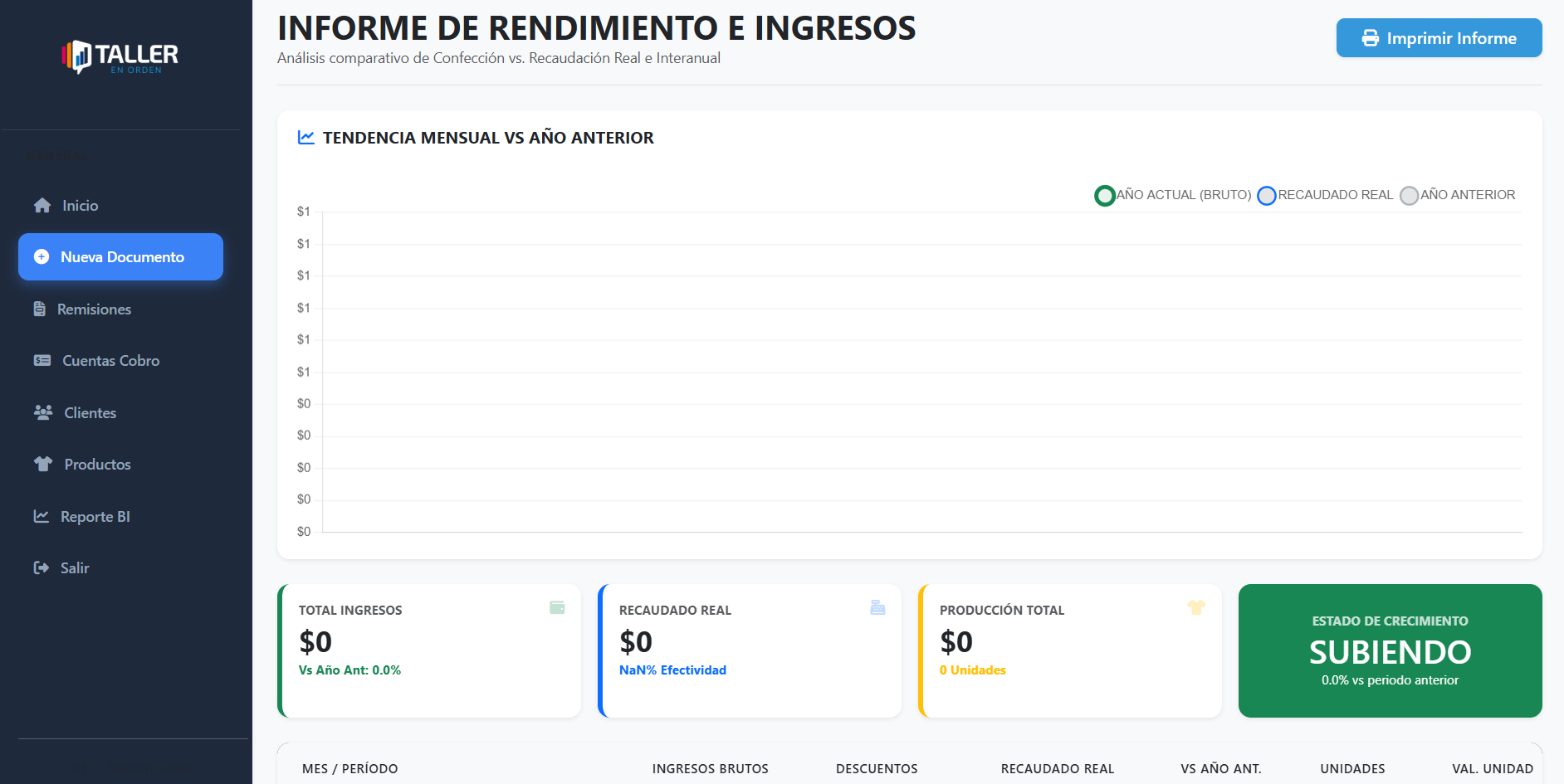Click the Imprimir Informe button

[1439, 37]
